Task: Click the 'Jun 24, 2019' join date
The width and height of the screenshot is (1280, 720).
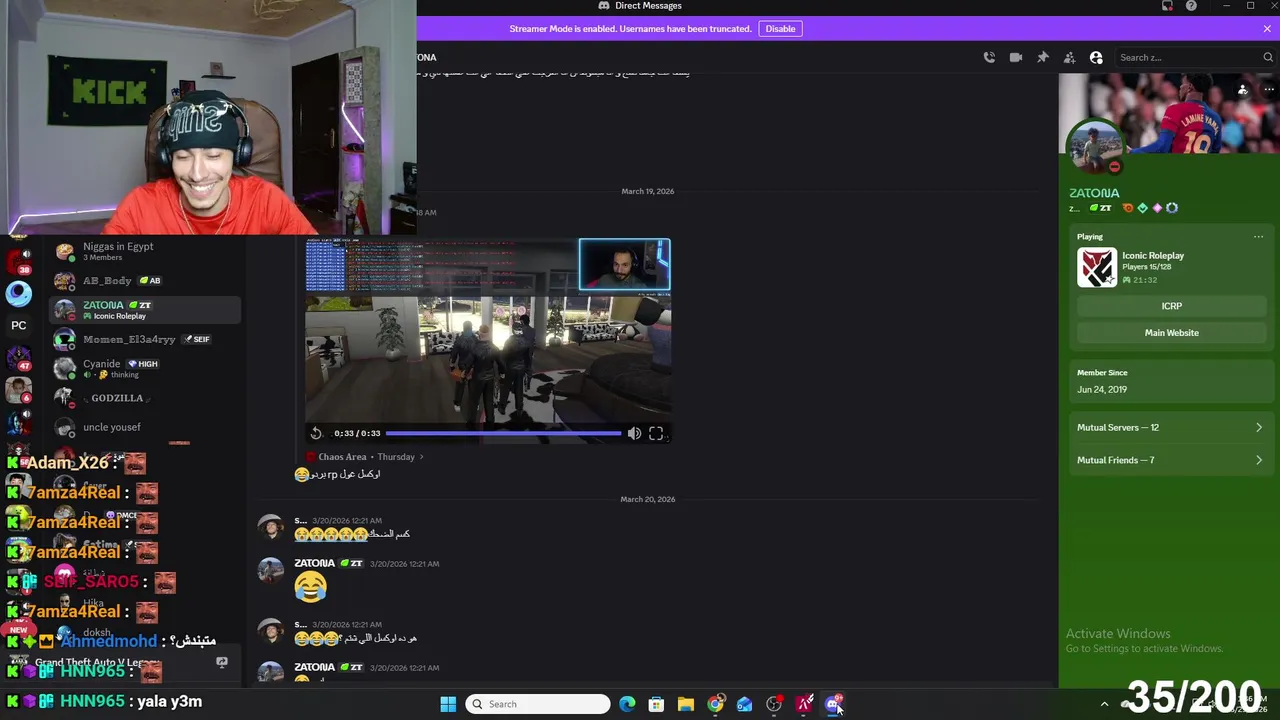Action: (1102, 390)
